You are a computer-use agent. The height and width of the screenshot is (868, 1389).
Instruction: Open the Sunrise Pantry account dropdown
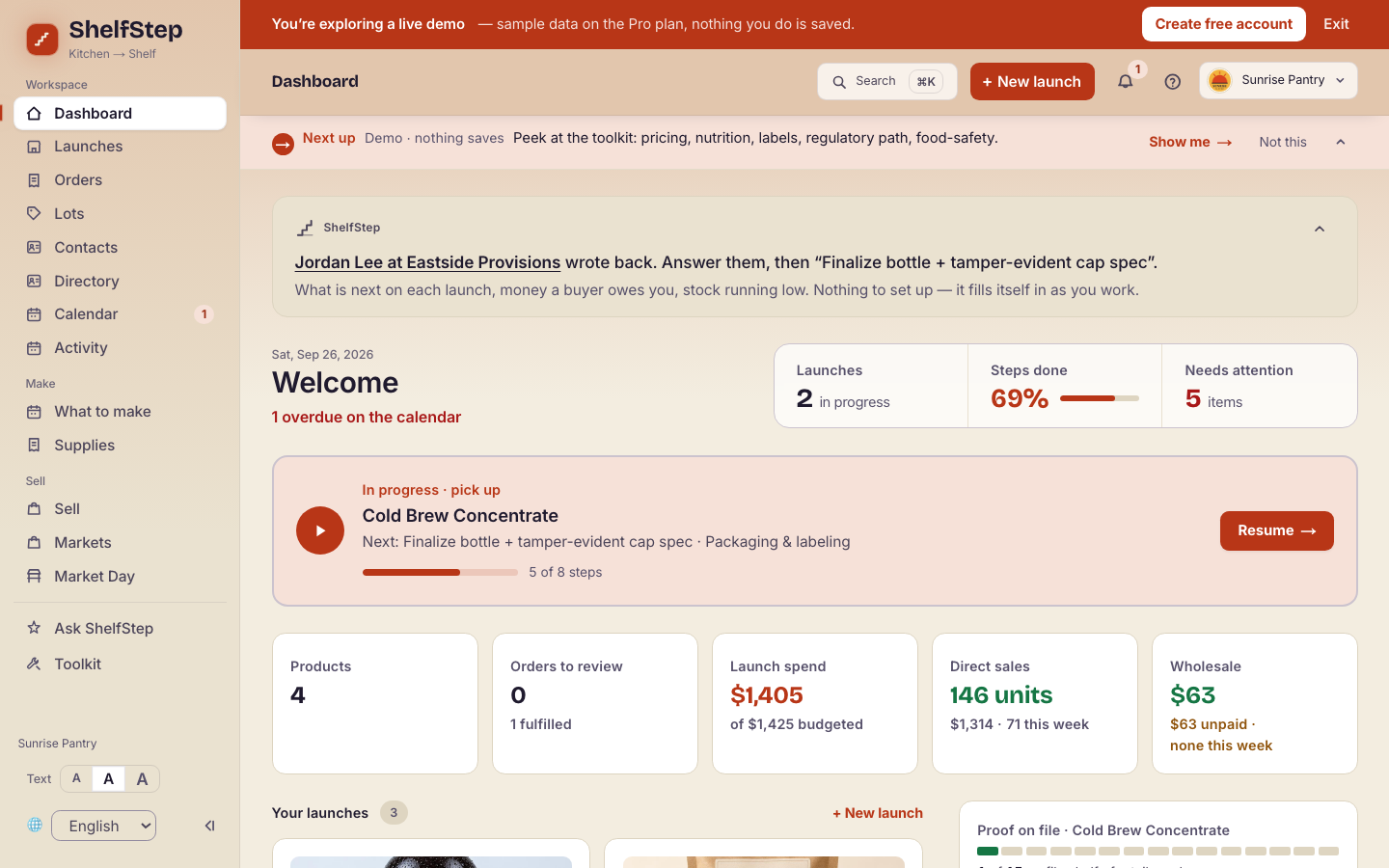coord(1278,81)
